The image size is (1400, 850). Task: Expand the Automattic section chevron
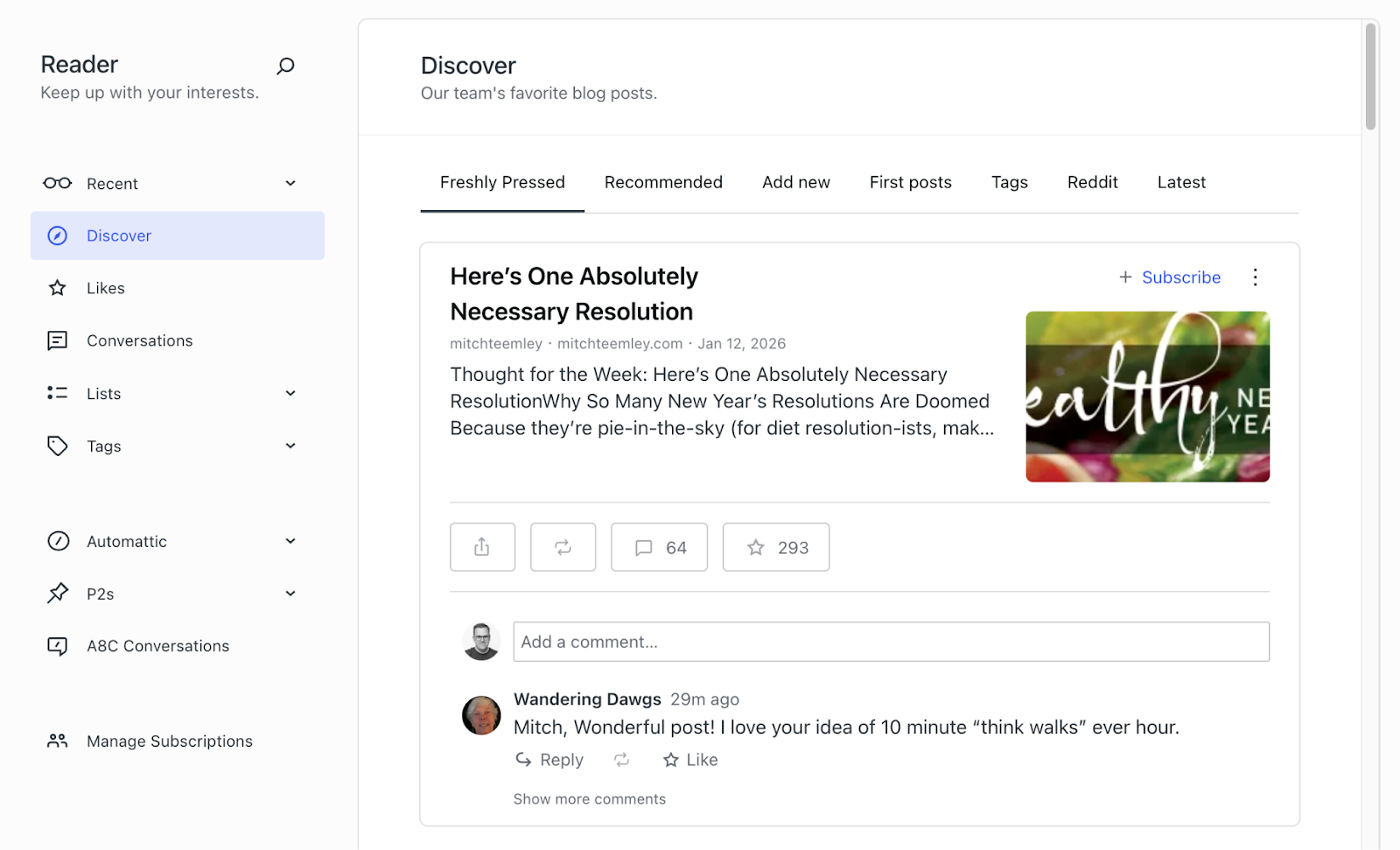click(290, 541)
